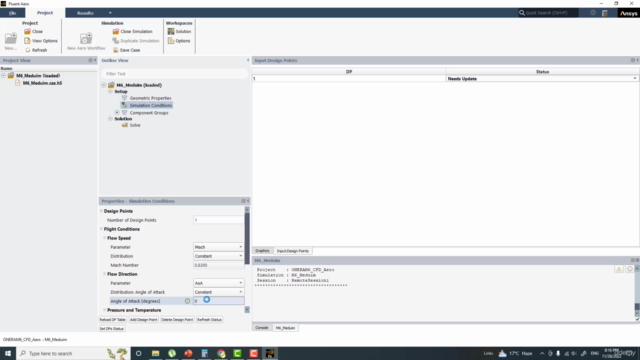Open Flow Speed Parameter dropdown (Mach)
This screenshot has width=640, height=360.
[x=218, y=247]
